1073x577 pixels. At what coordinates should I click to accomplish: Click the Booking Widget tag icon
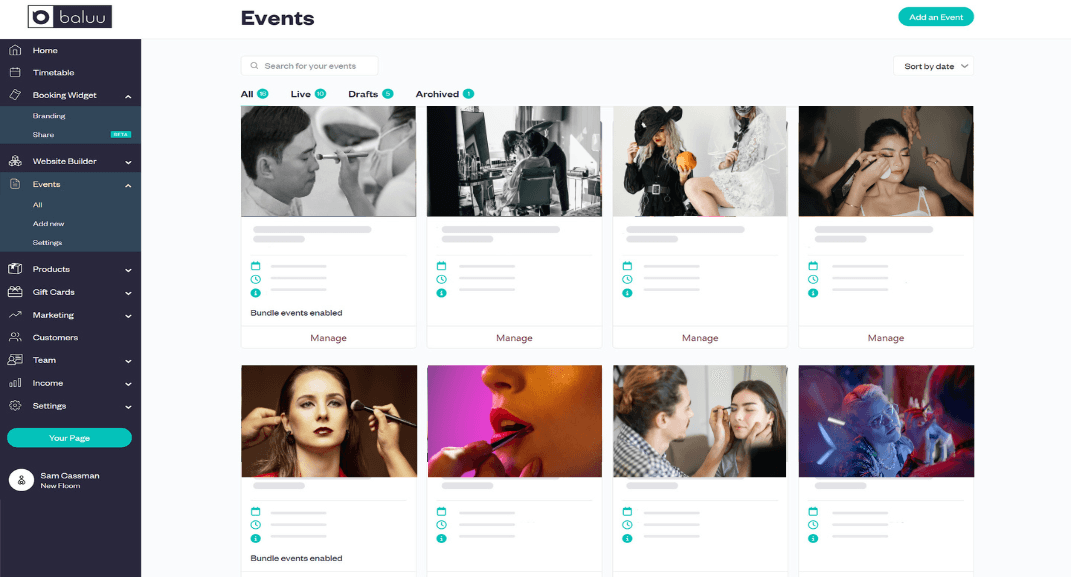point(15,95)
